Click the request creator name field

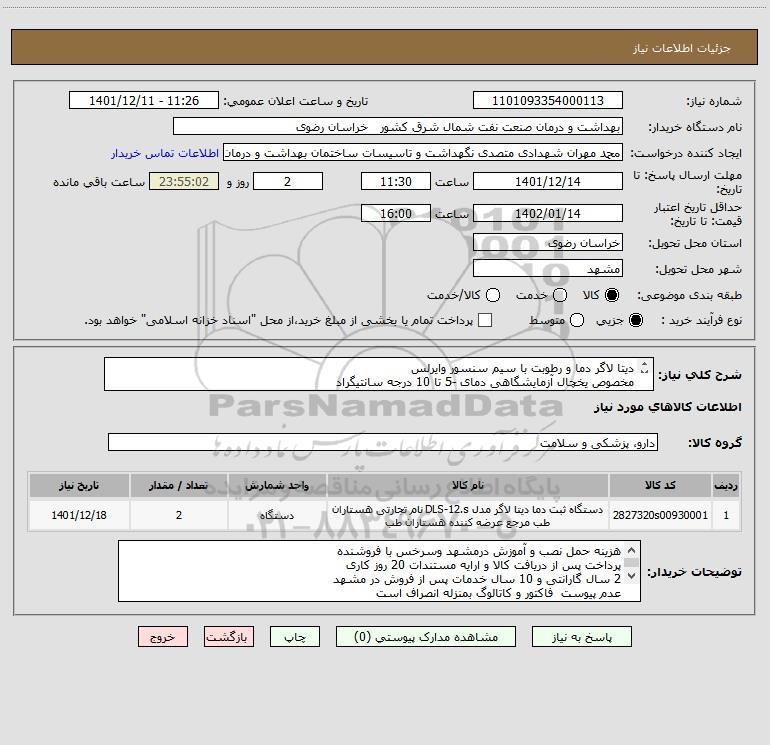423,153
